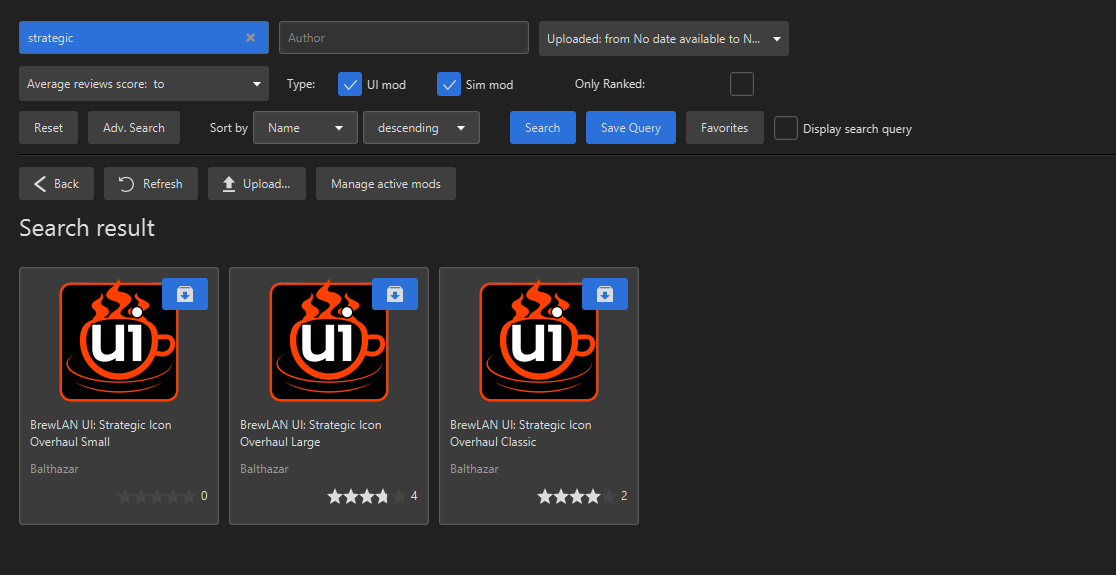Click author Balthazar on Overhaul Large card
1116x575 pixels.
[x=264, y=469]
